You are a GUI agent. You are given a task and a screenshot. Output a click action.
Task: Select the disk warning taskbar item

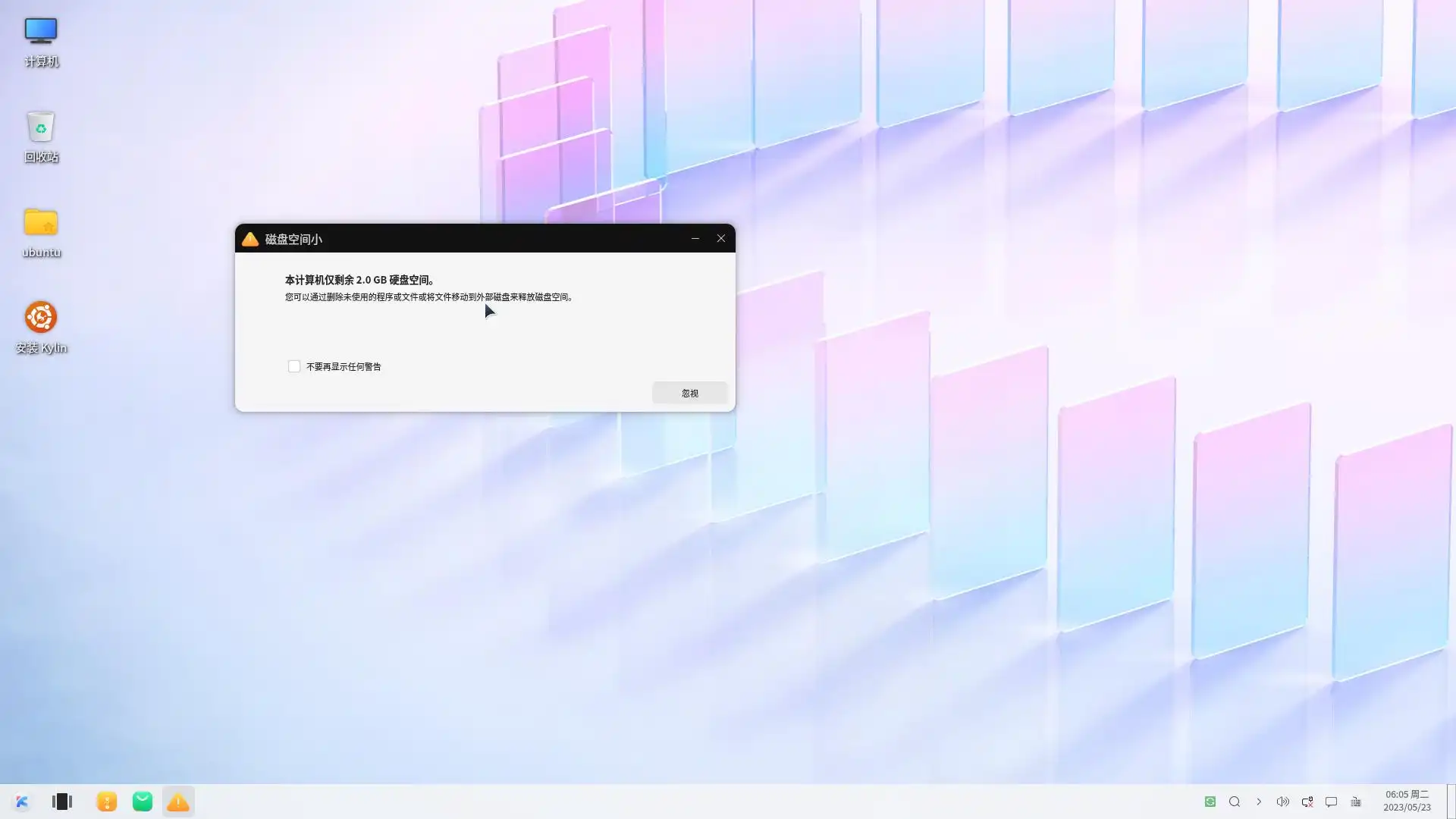click(x=178, y=802)
